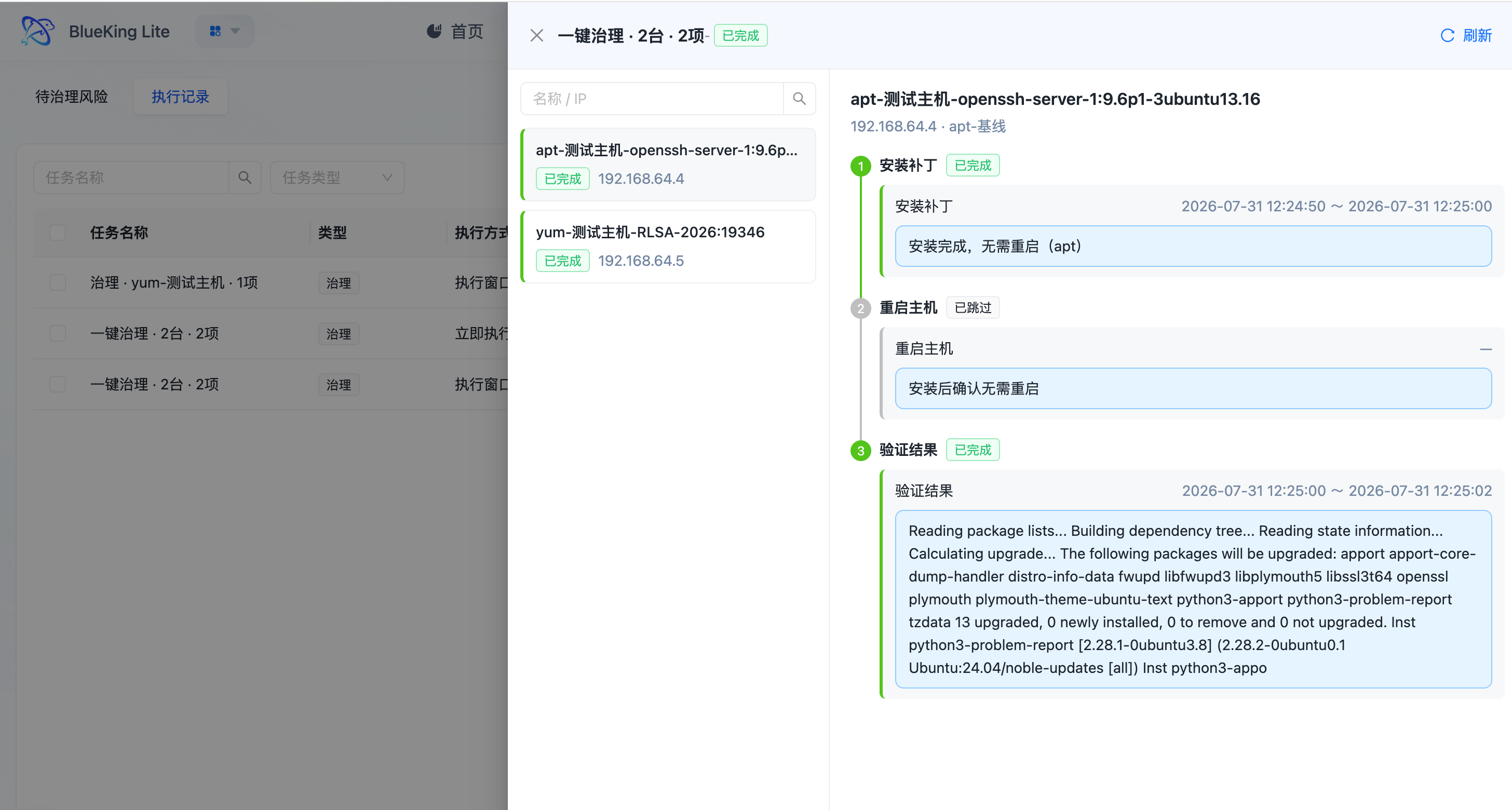Click the 任务名称 column header
This screenshot has width=1512, height=810.
click(119, 233)
